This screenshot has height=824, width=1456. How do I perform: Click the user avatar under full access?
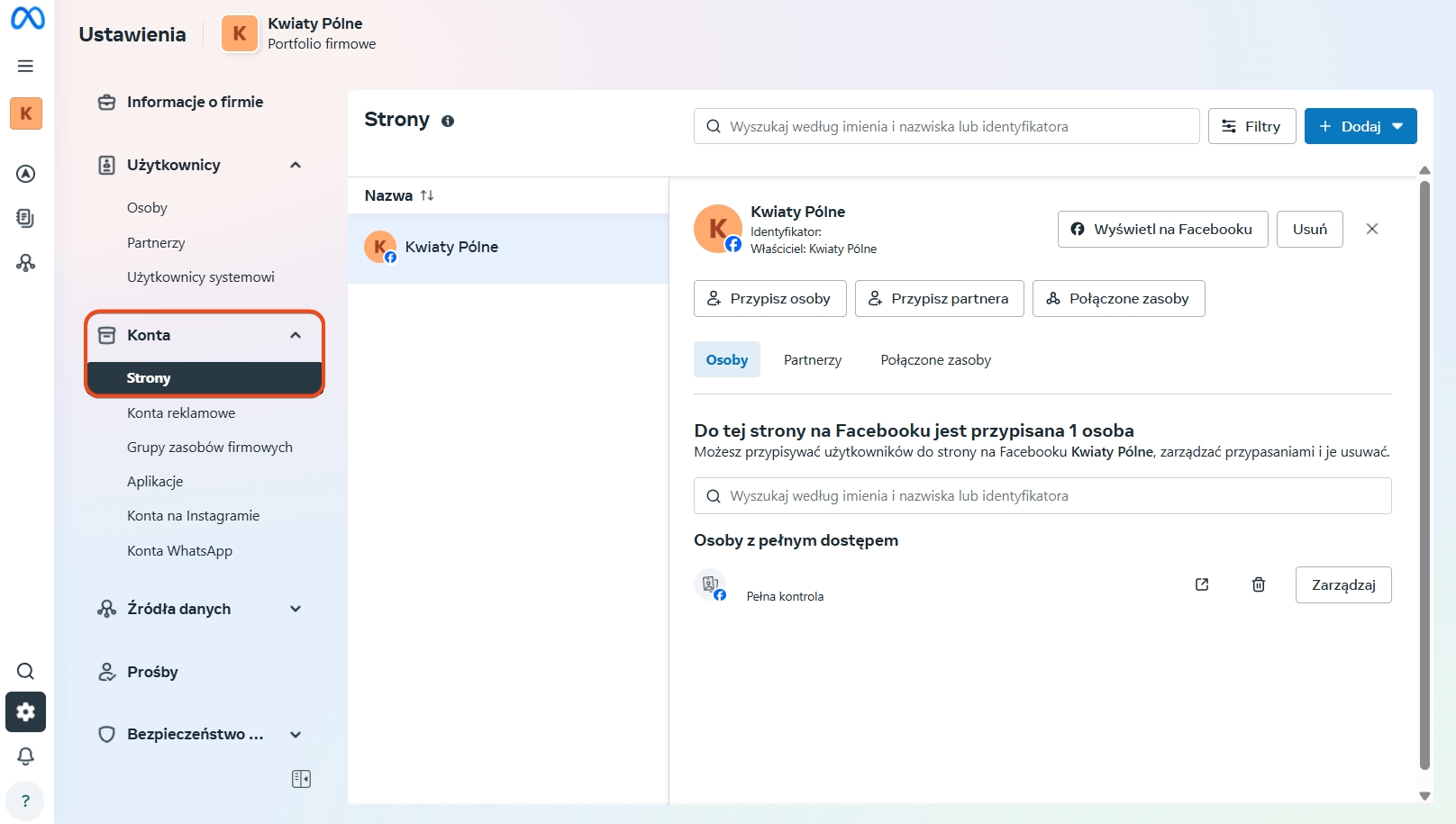pyautogui.click(x=710, y=584)
